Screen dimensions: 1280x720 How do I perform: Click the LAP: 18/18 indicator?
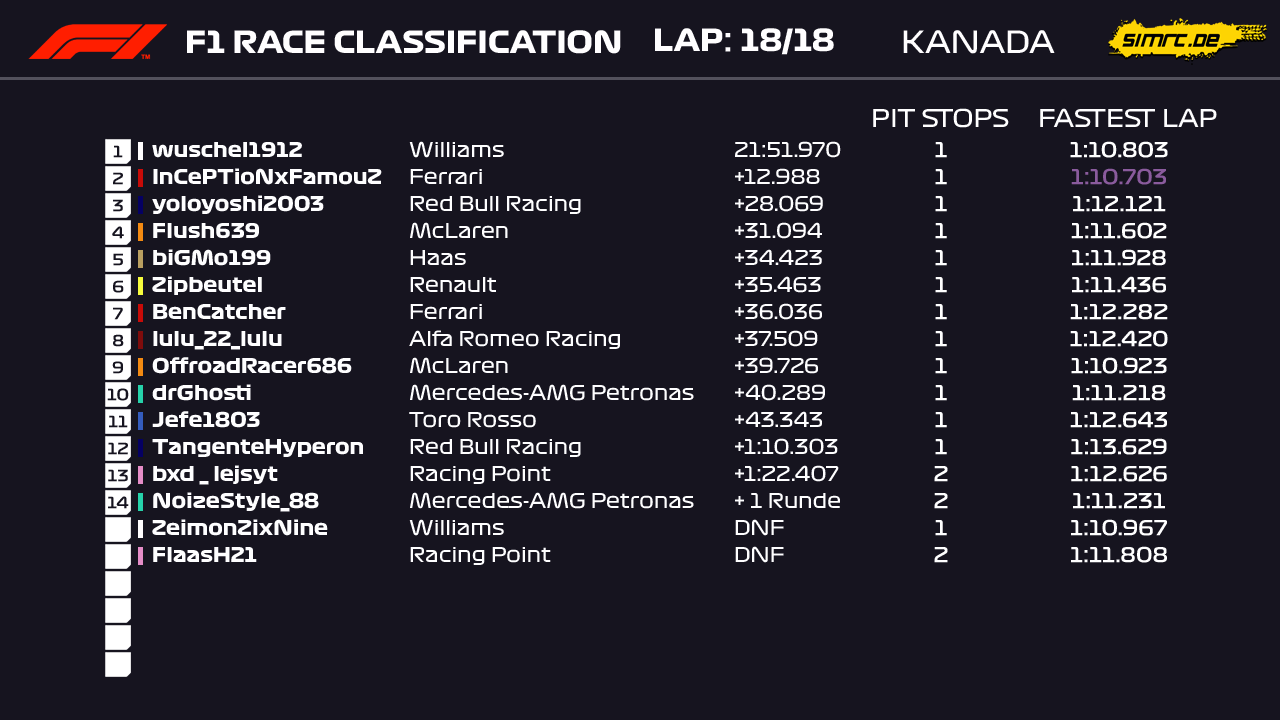[x=743, y=41]
